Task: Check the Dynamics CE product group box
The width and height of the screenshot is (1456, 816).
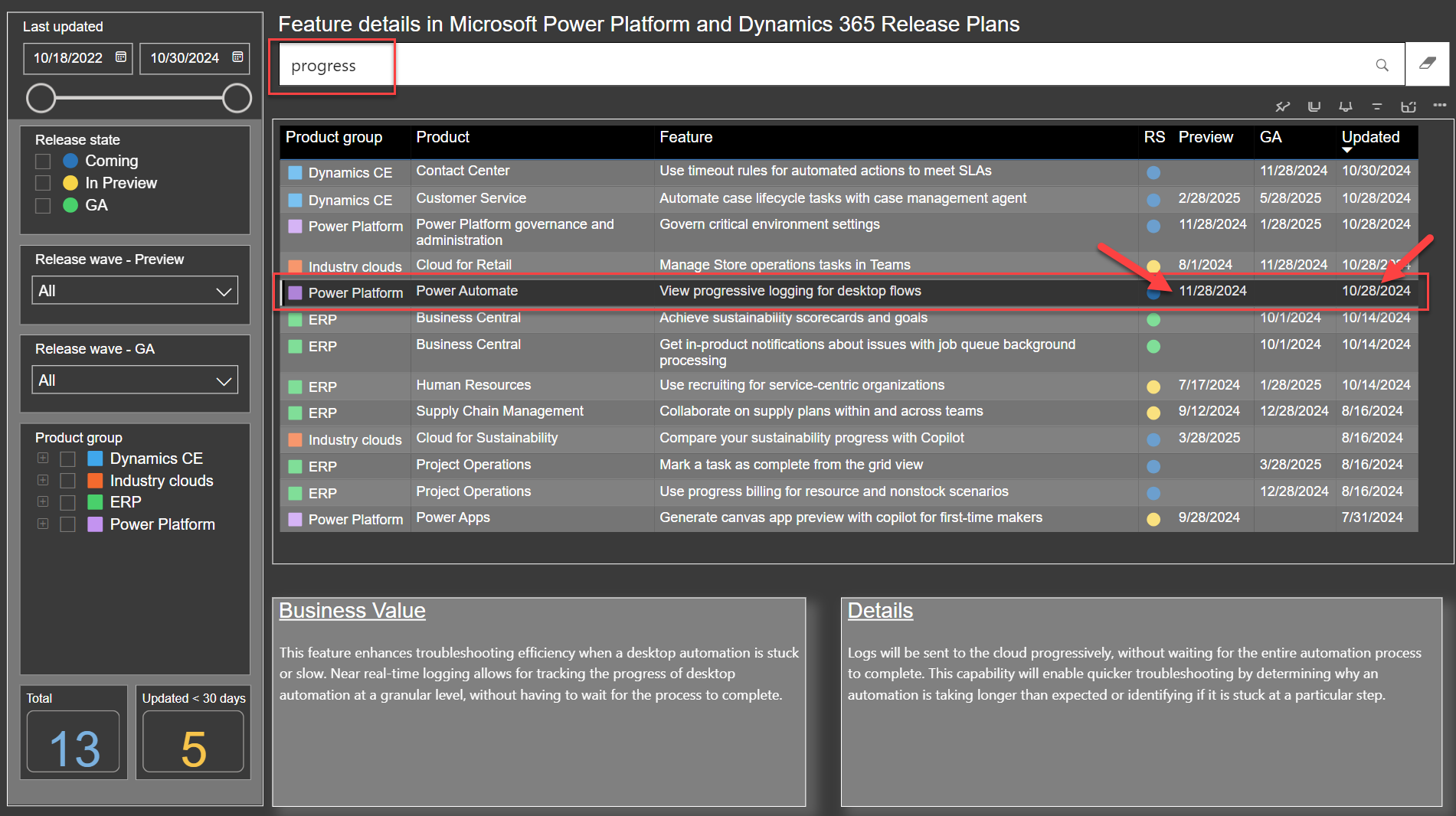Action: click(68, 459)
